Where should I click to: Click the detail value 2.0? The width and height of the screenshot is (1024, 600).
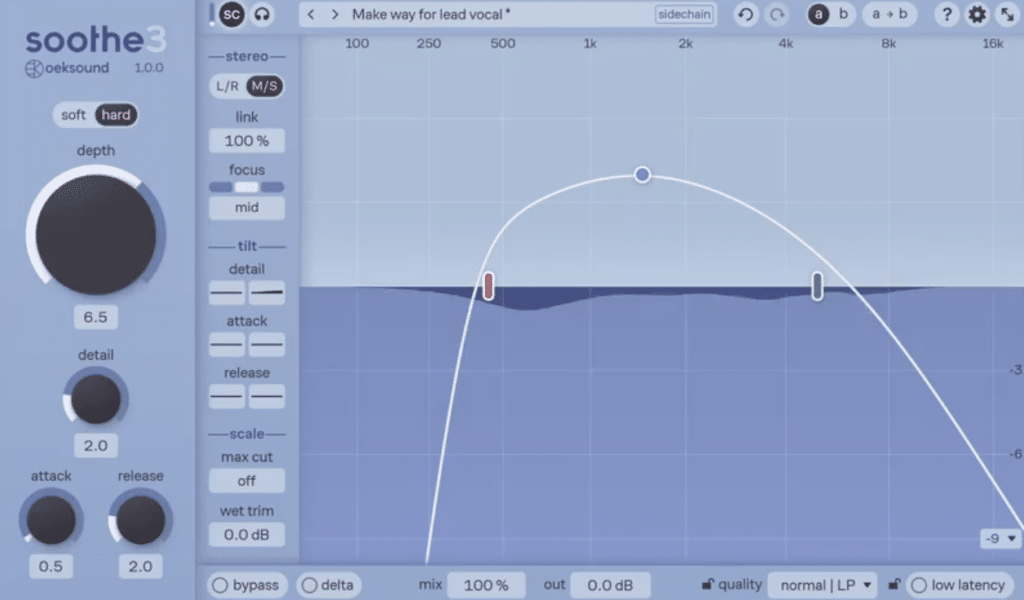(95, 445)
